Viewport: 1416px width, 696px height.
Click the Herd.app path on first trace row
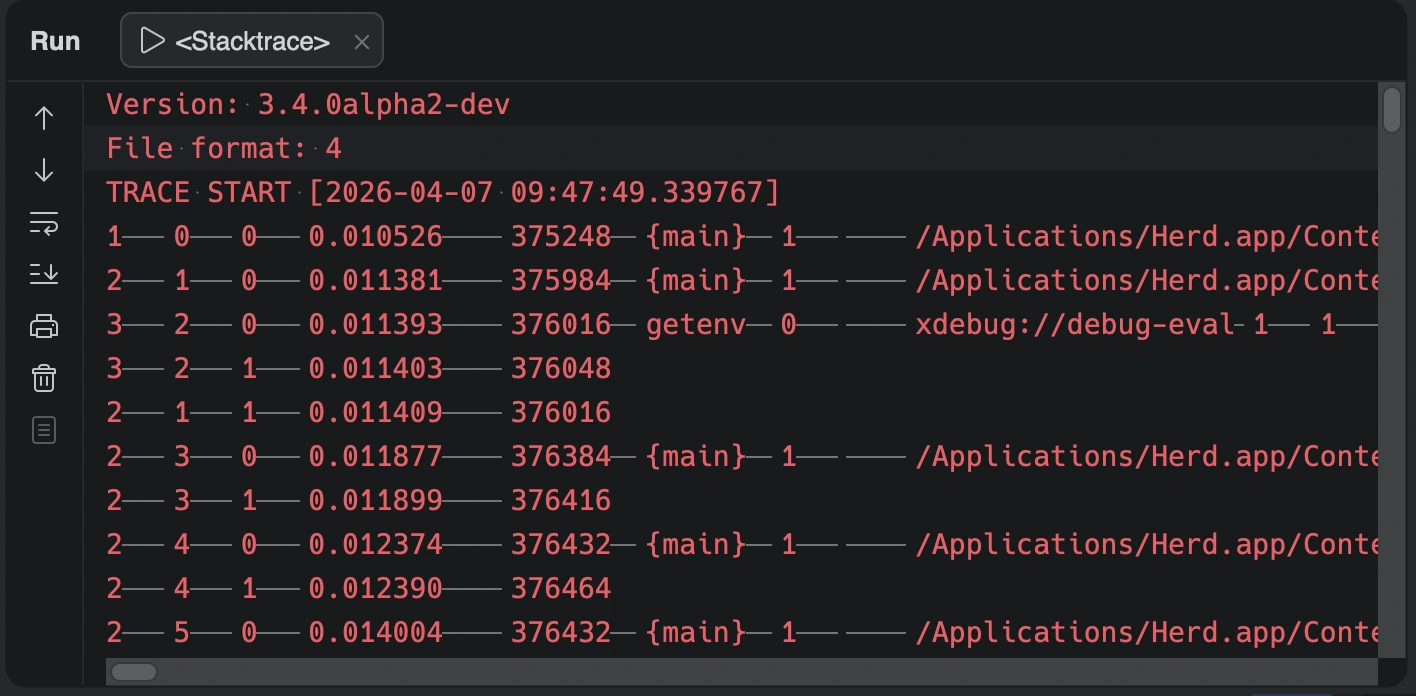point(1147,237)
